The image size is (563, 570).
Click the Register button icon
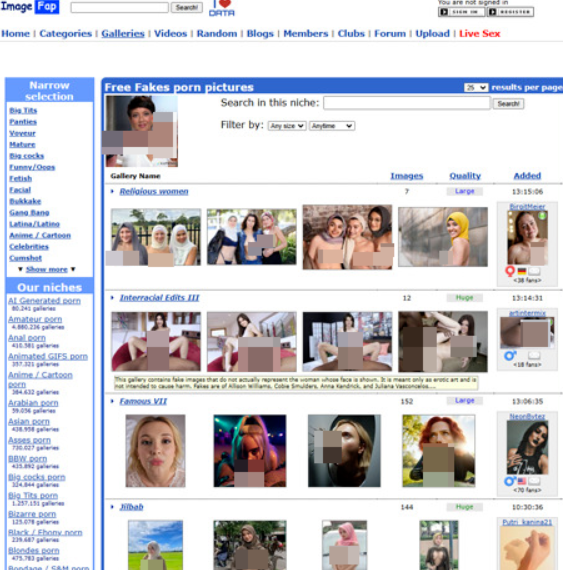pos(510,12)
